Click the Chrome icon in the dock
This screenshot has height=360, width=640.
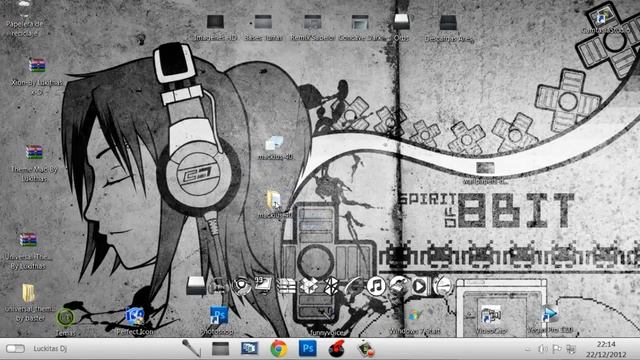(x=242, y=286)
